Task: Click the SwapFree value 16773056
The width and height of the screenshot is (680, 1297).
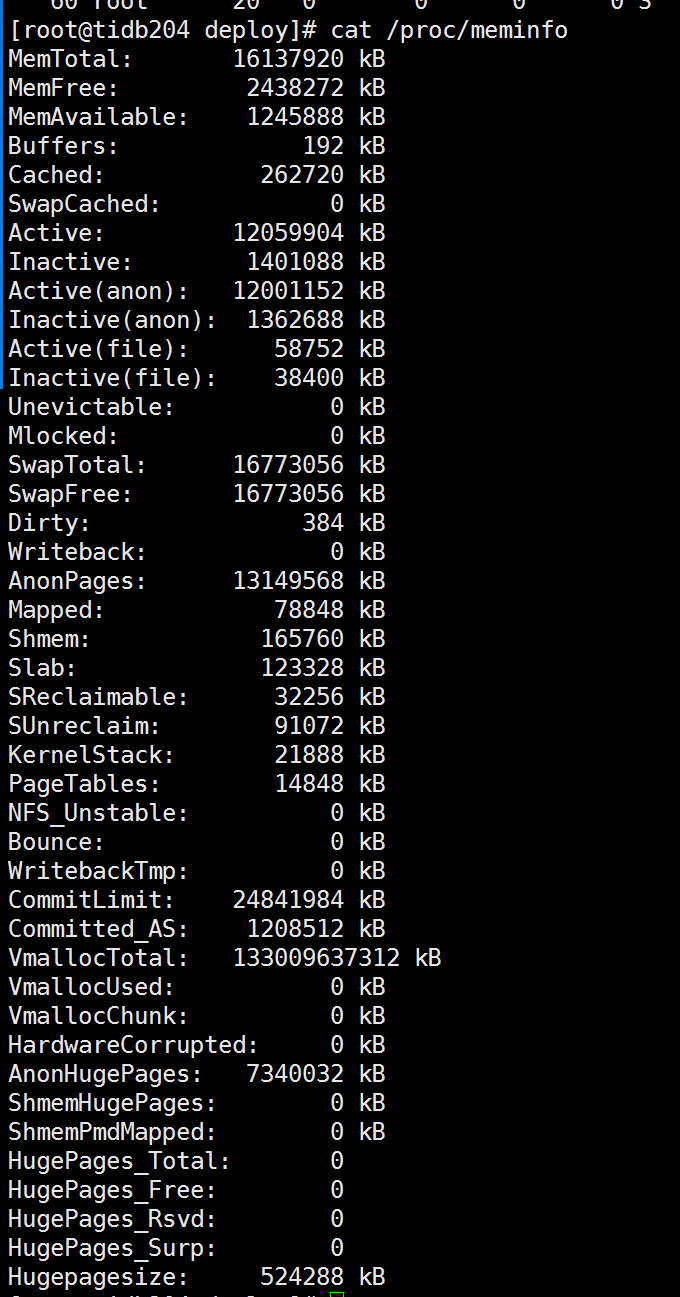Action: (288, 494)
